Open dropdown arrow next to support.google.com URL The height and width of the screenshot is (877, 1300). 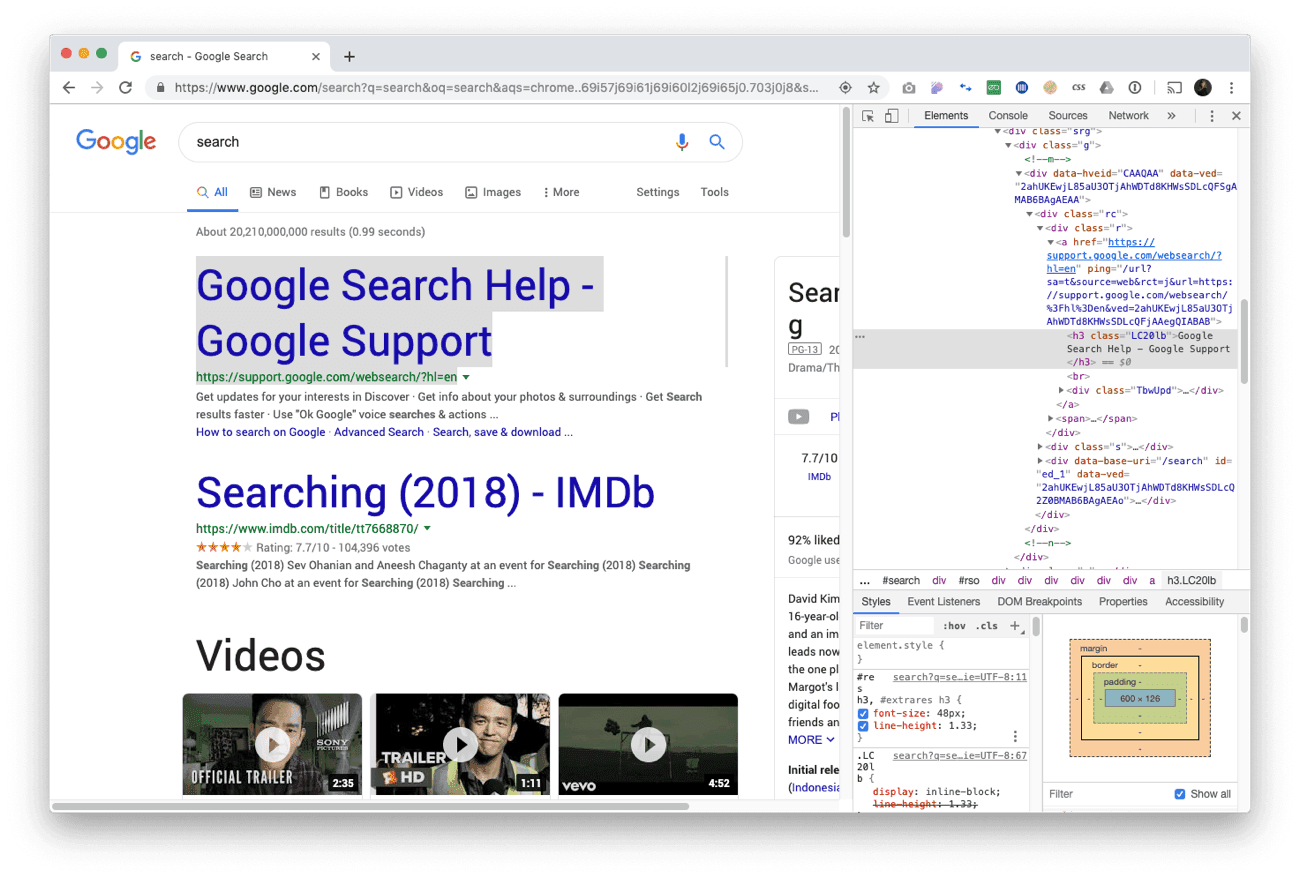[x=466, y=378]
